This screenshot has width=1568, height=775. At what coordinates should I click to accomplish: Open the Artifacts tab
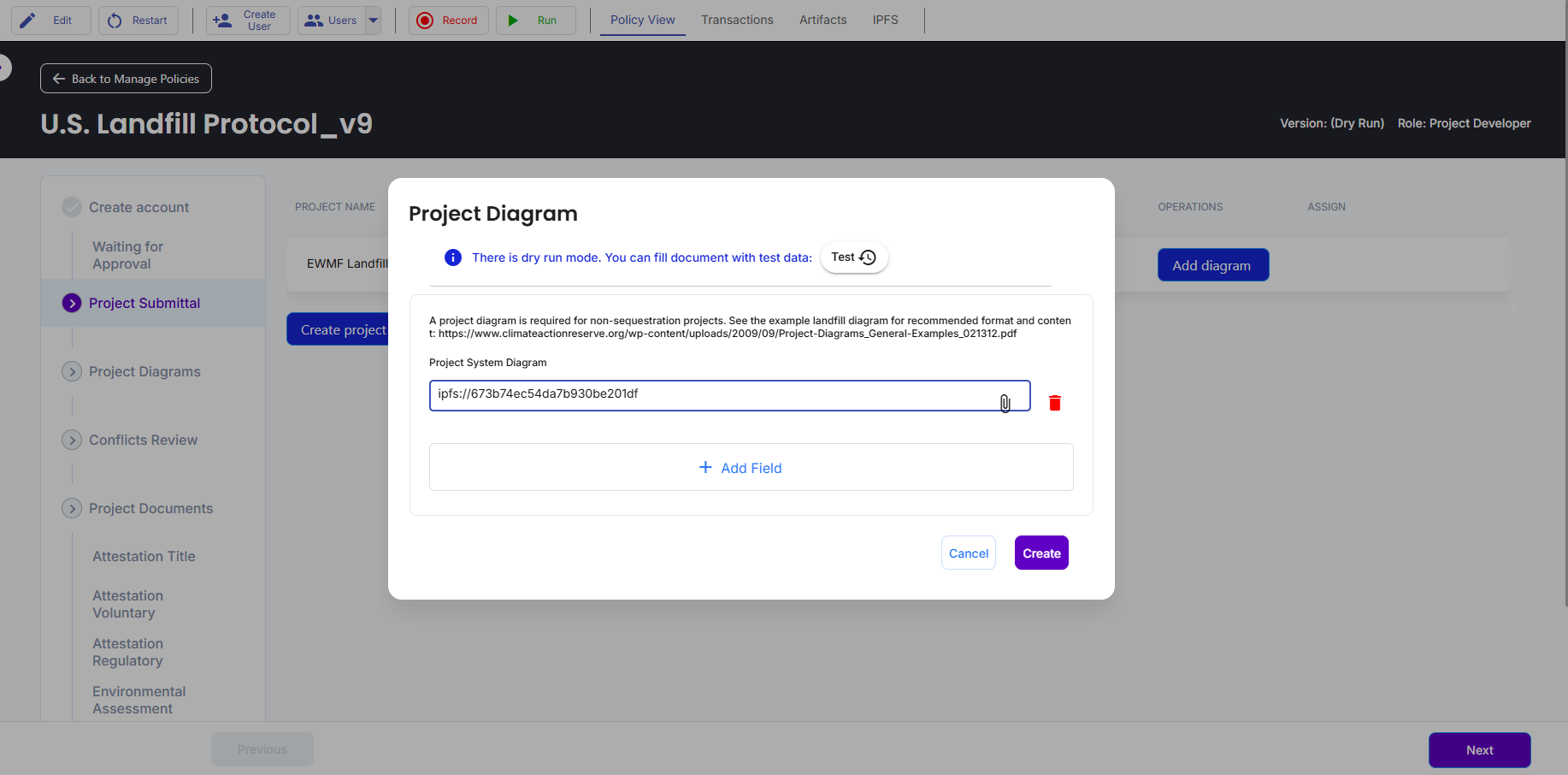(822, 20)
